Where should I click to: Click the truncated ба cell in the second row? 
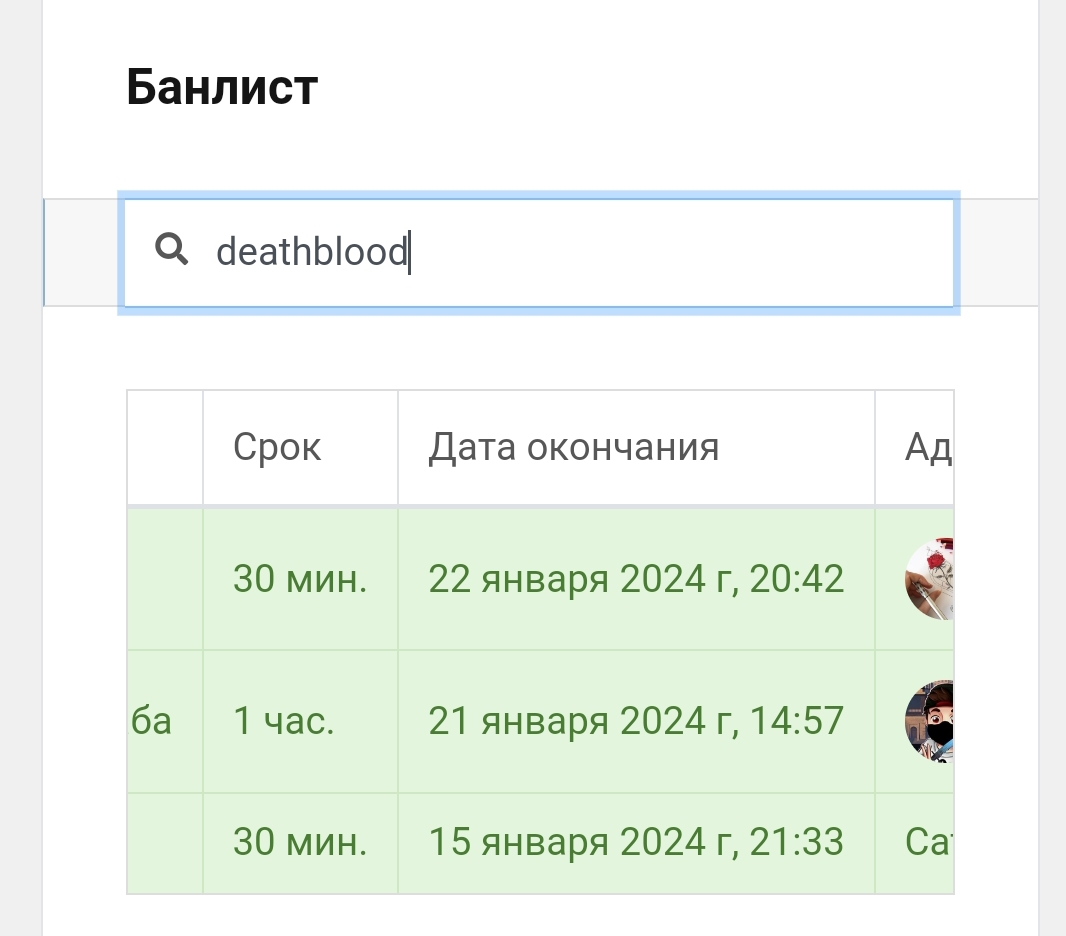152,721
